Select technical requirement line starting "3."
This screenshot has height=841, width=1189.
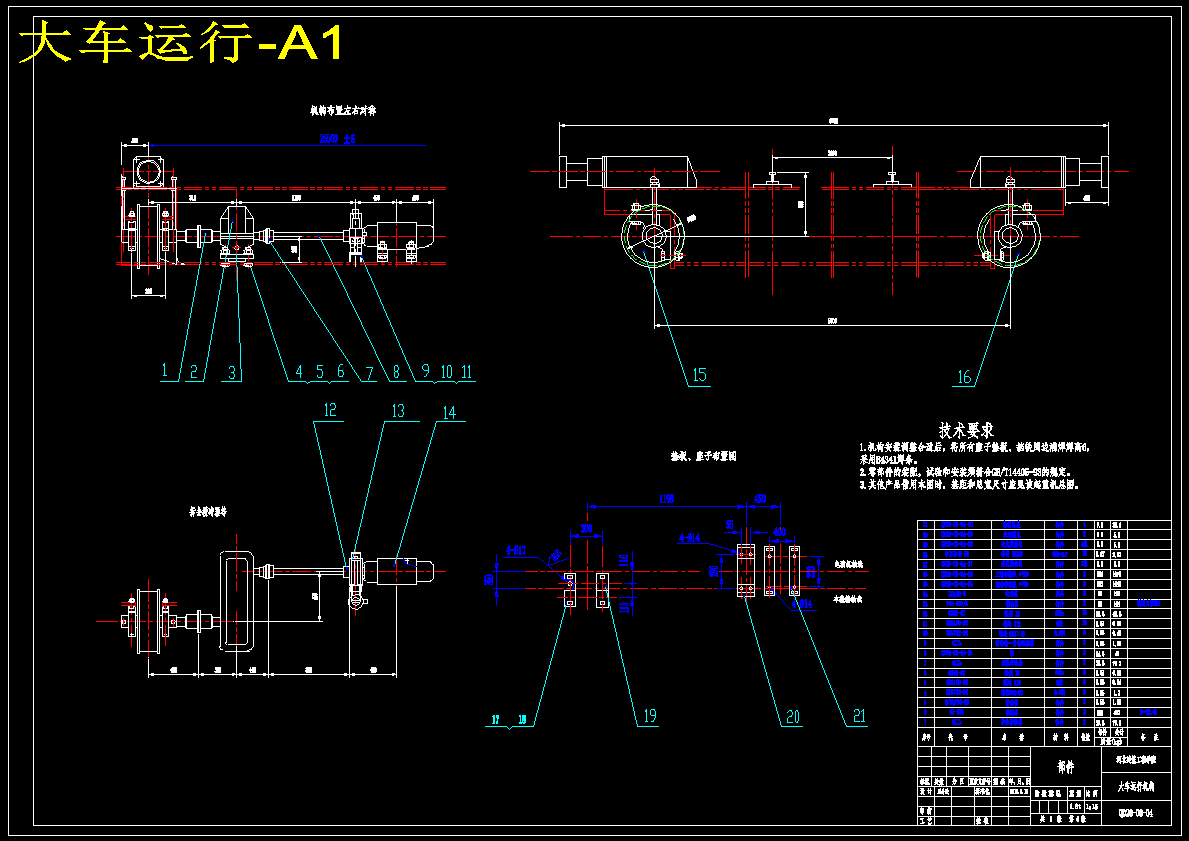(969, 485)
